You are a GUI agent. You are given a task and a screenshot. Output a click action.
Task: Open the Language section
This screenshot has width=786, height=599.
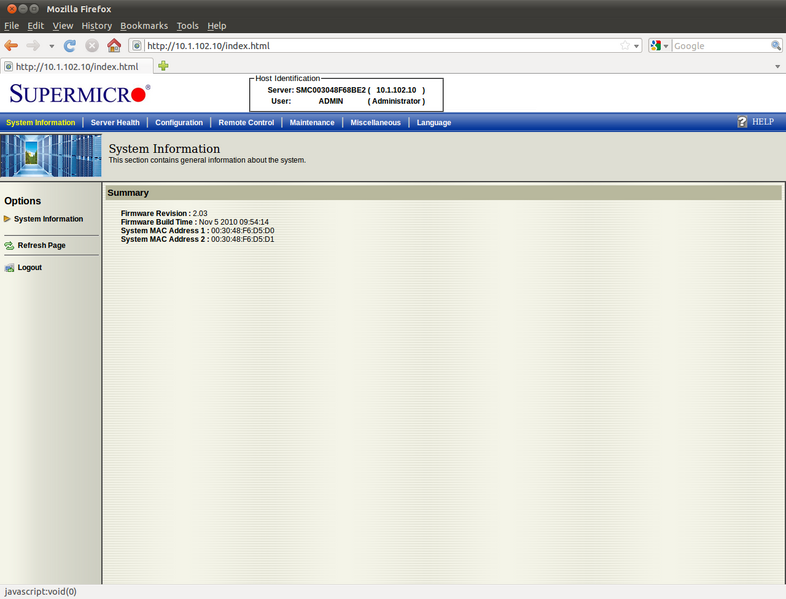coord(434,122)
